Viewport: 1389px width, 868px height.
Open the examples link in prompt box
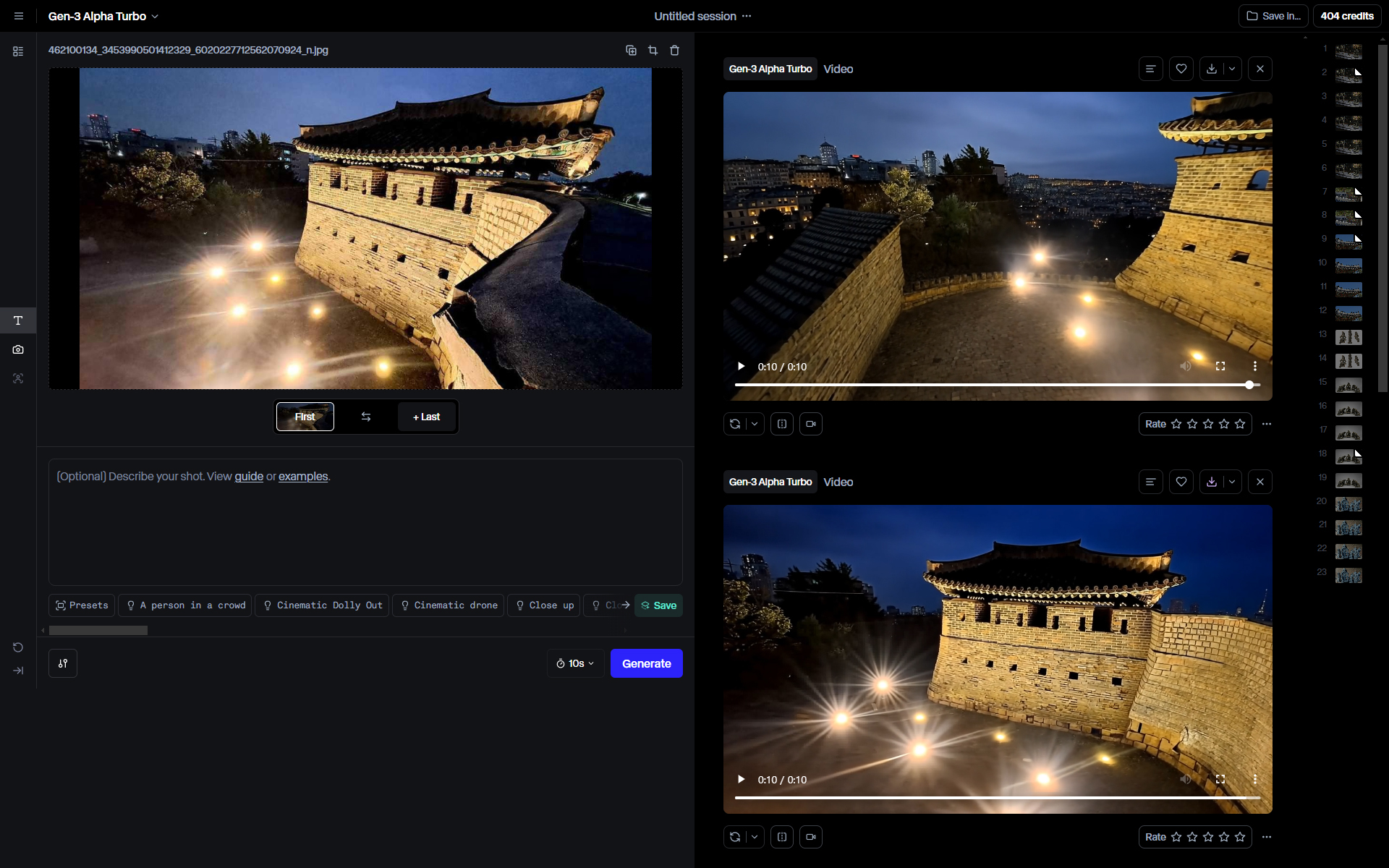tap(303, 476)
